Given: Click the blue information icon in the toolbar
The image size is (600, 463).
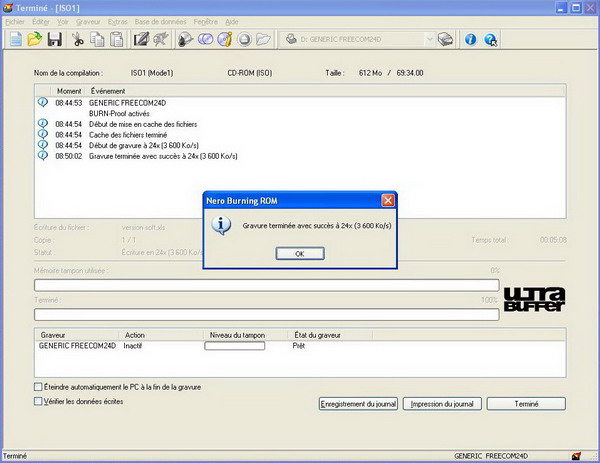Looking at the screenshot, I should coord(471,39).
